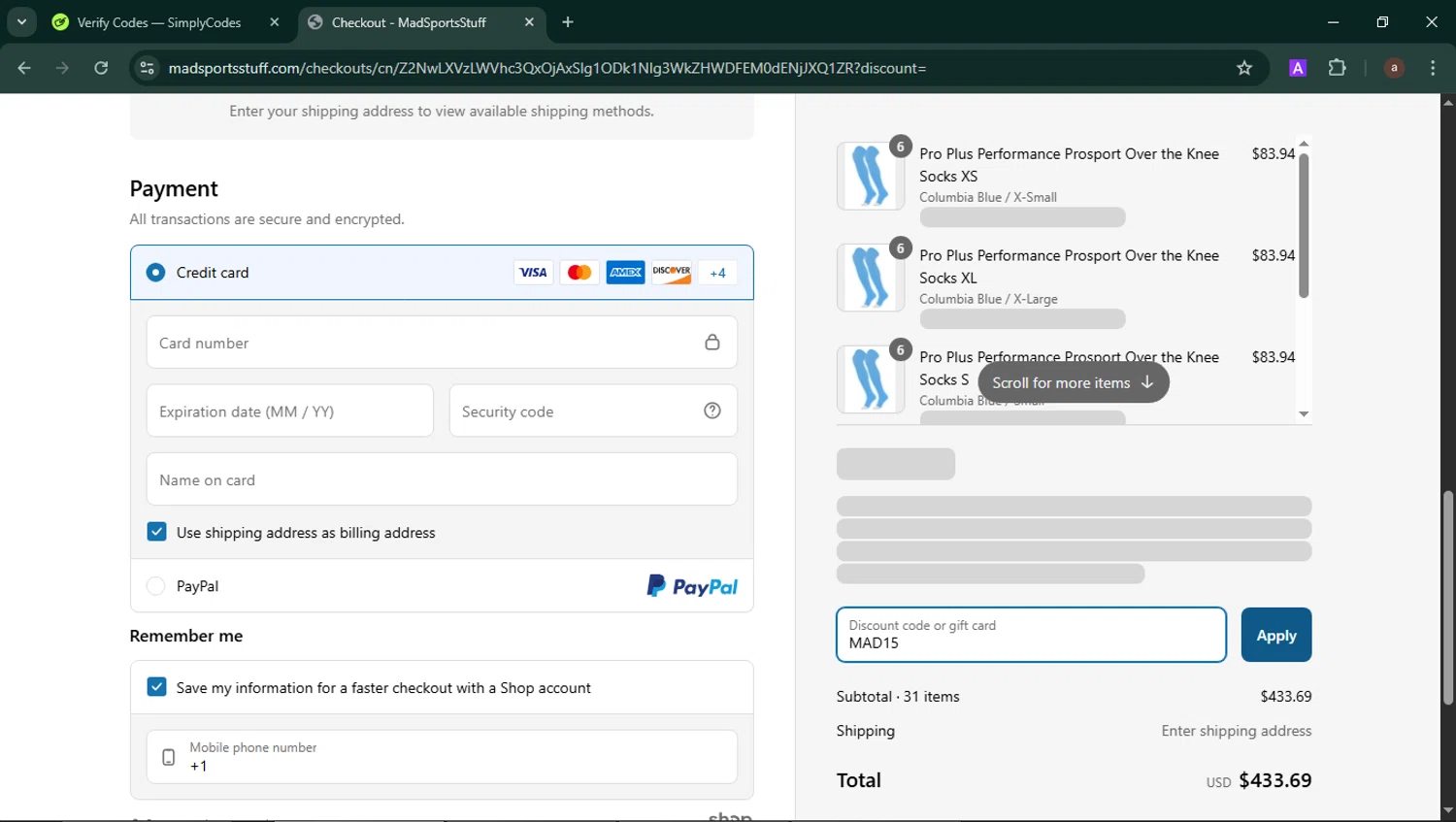1456x822 pixels.
Task: Reload the checkout page
Action: pos(101,68)
